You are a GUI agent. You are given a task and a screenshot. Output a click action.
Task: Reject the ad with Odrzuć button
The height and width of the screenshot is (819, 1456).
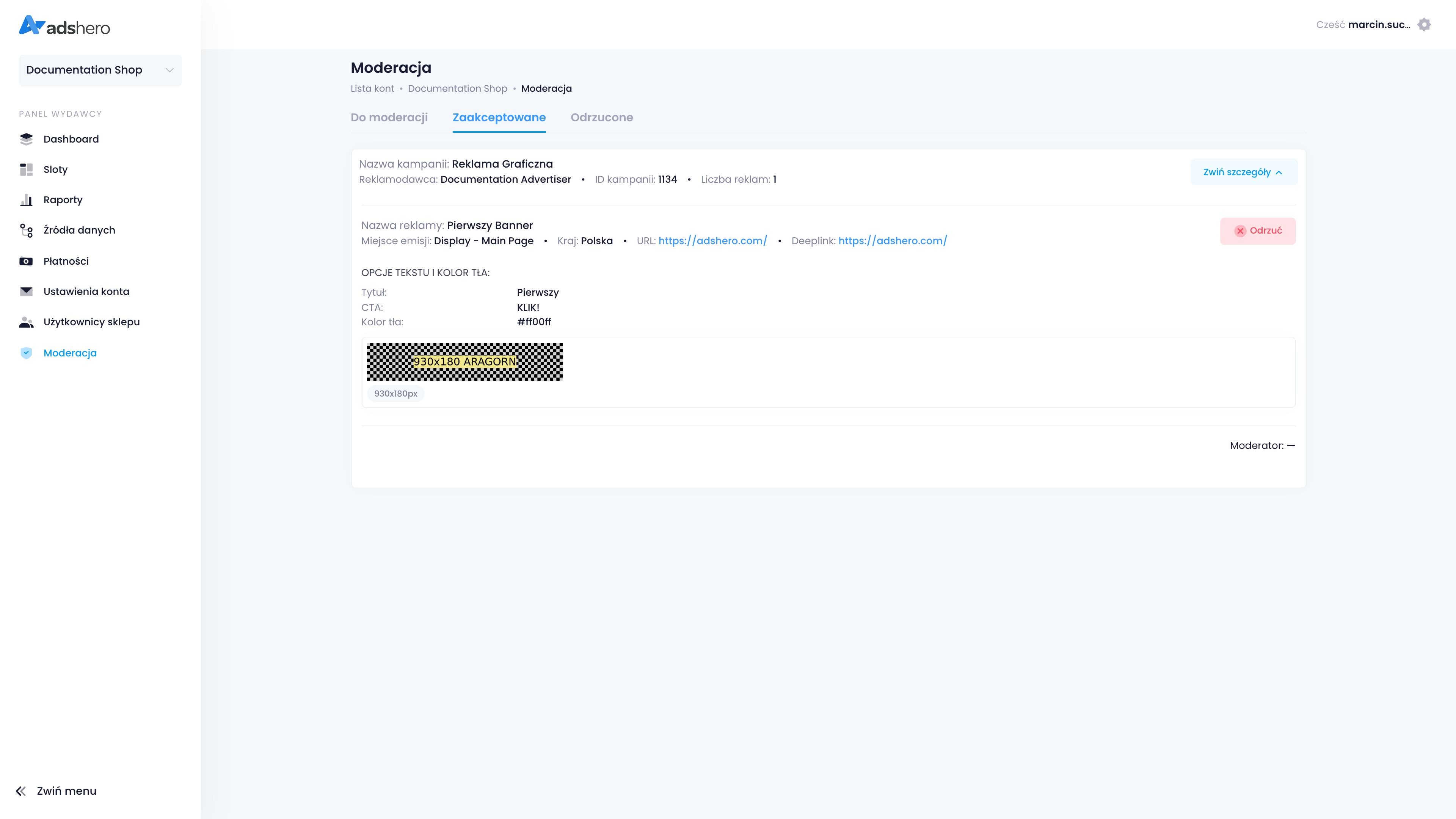click(x=1258, y=231)
